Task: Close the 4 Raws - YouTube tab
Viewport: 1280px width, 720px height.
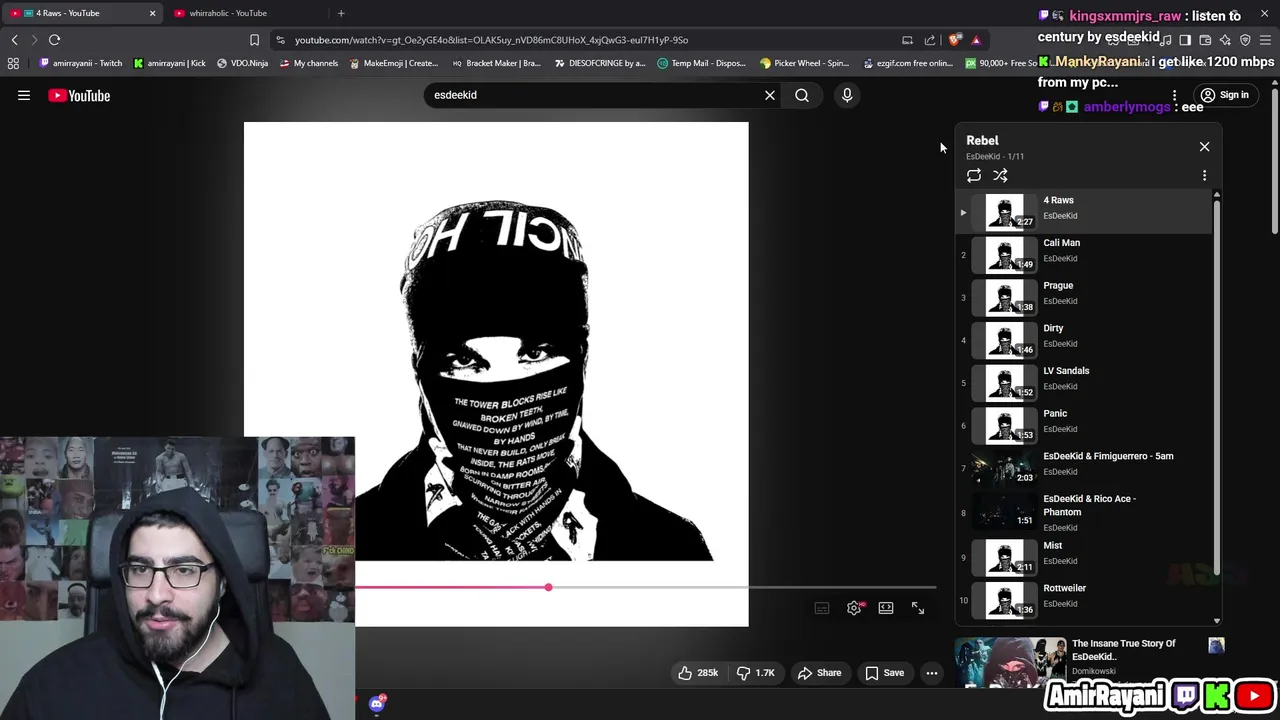Action: pos(152,13)
